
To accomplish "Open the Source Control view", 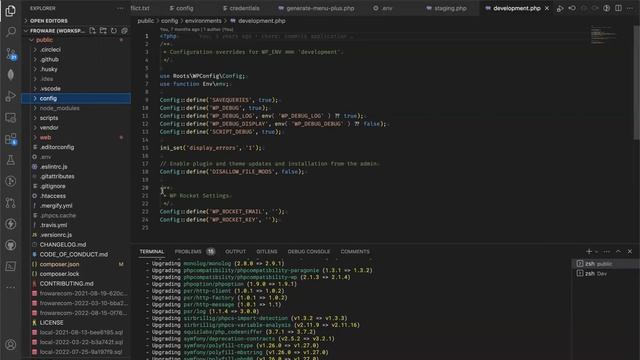I will pyautogui.click(x=11, y=53).
